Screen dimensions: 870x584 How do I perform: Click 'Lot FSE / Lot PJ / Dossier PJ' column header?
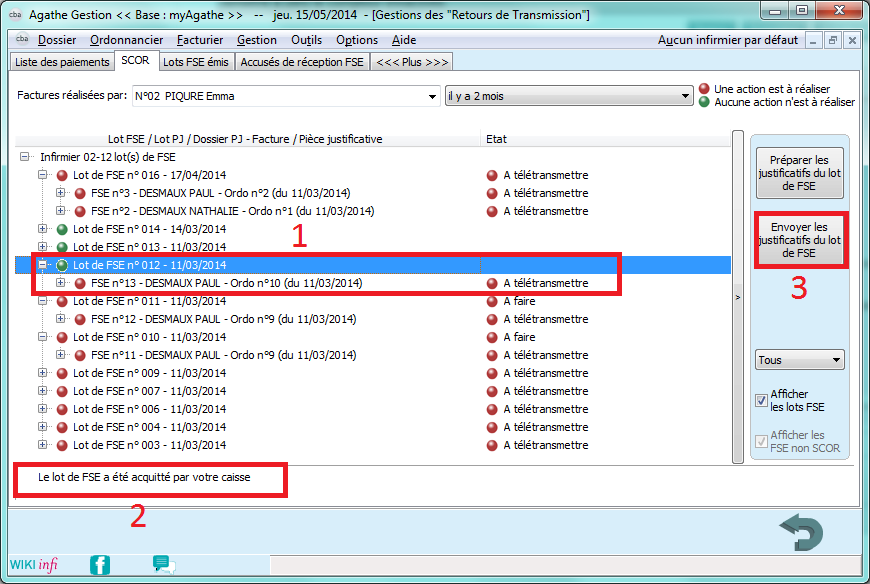click(x=245, y=139)
